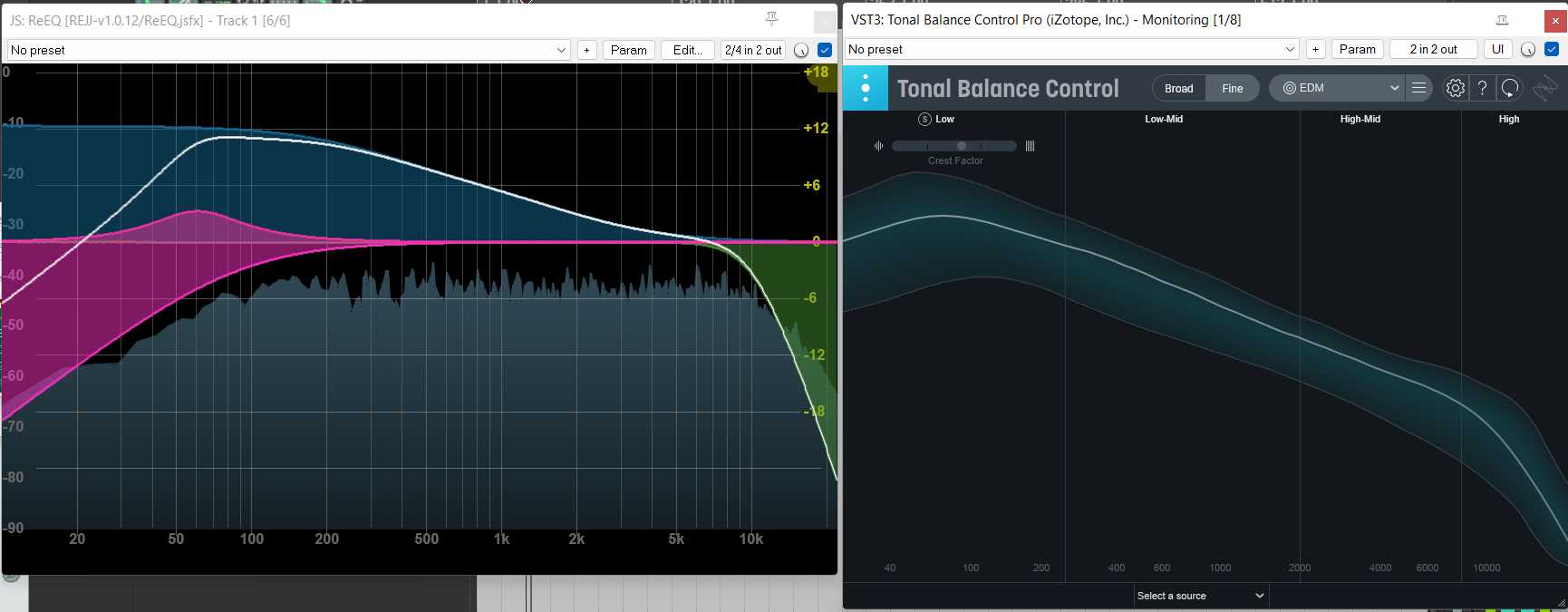Click the ReEQ Edit... button
Screen dimensions: 1568x612
coord(688,50)
